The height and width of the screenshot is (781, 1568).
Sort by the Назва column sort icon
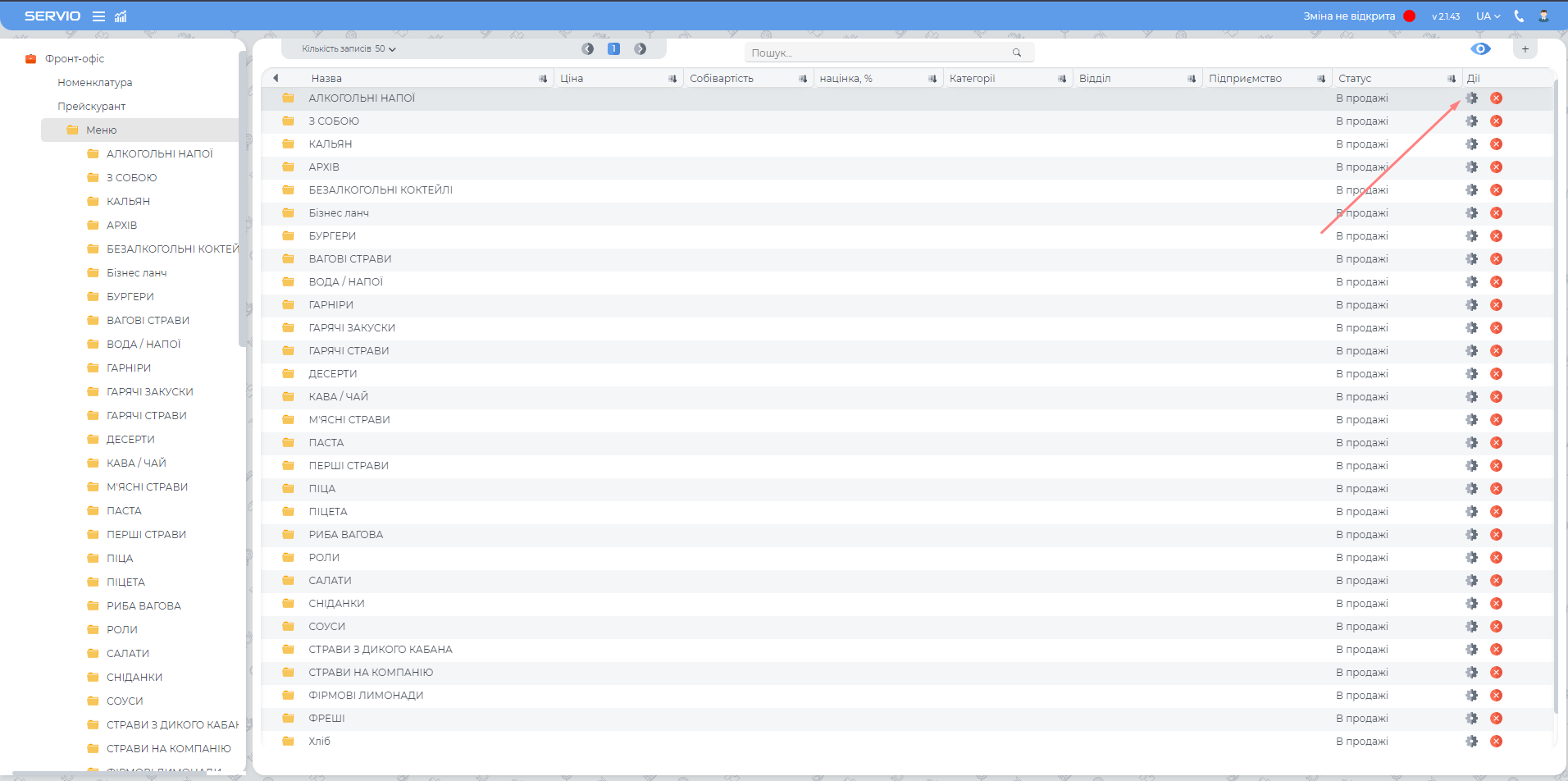pyautogui.click(x=542, y=79)
